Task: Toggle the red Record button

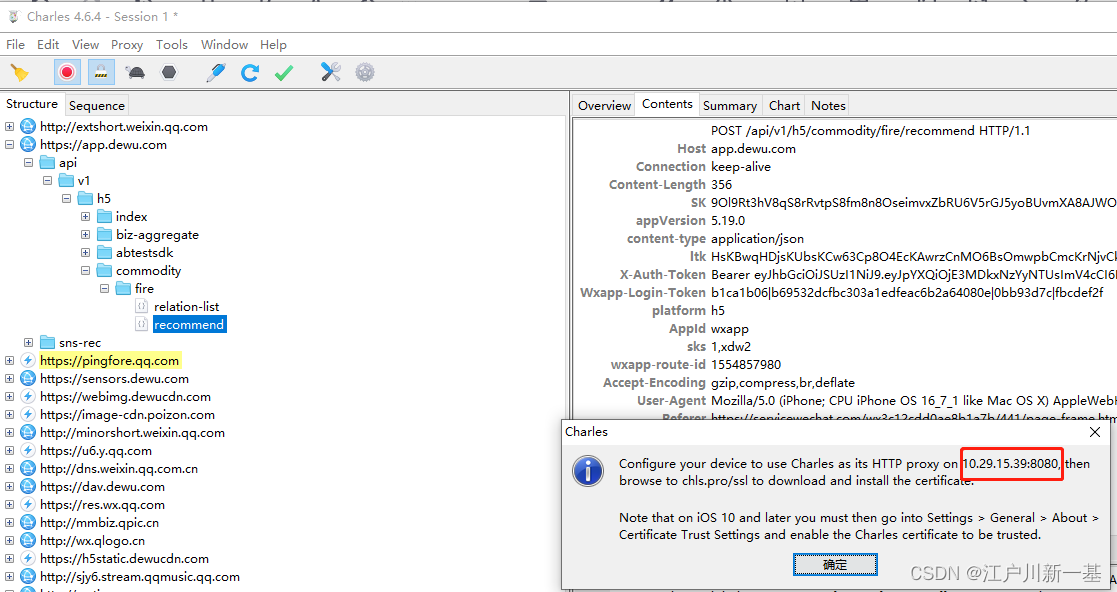Action: pos(67,73)
